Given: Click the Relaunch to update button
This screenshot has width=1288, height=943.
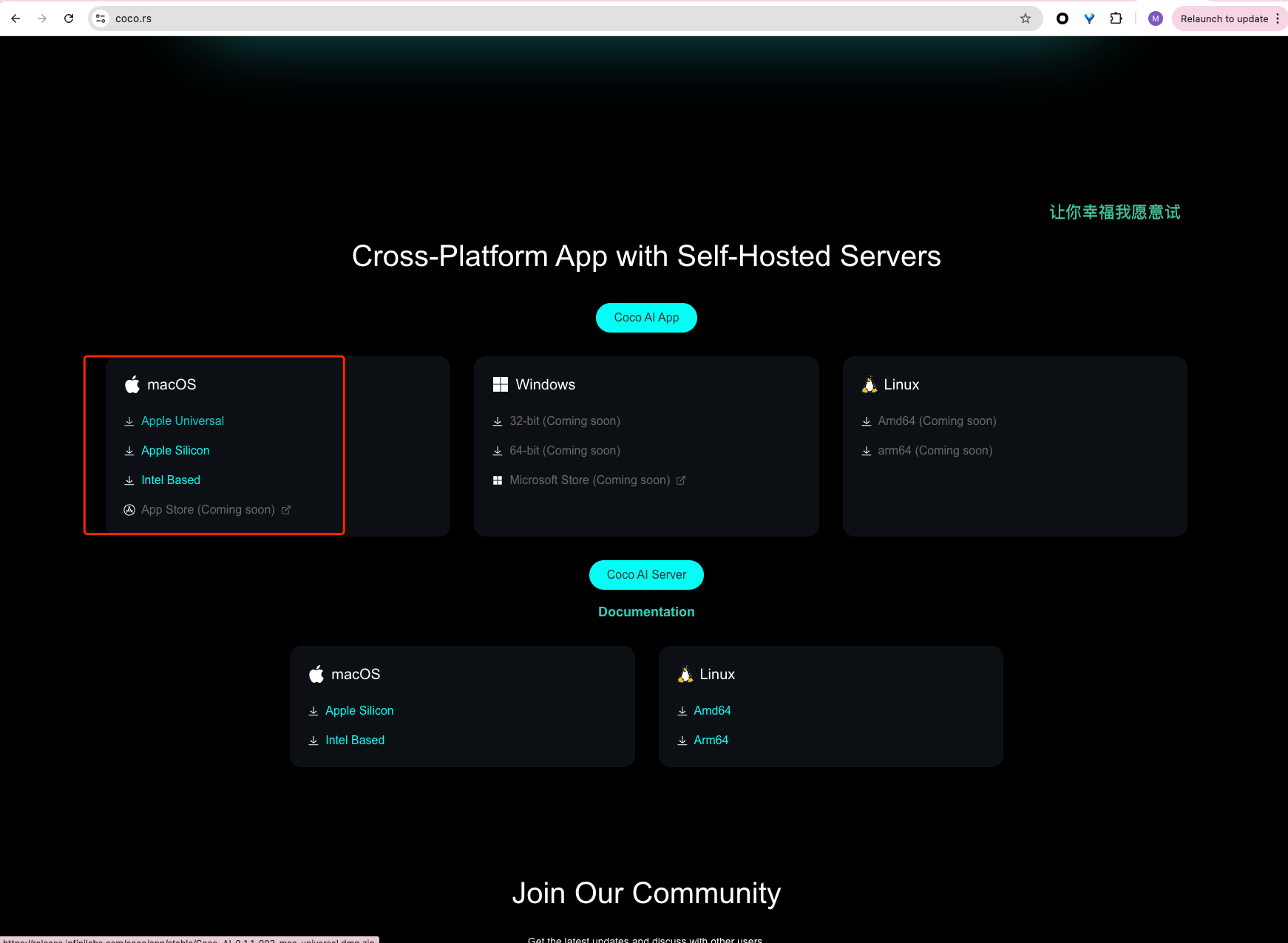Looking at the screenshot, I should click(x=1224, y=18).
